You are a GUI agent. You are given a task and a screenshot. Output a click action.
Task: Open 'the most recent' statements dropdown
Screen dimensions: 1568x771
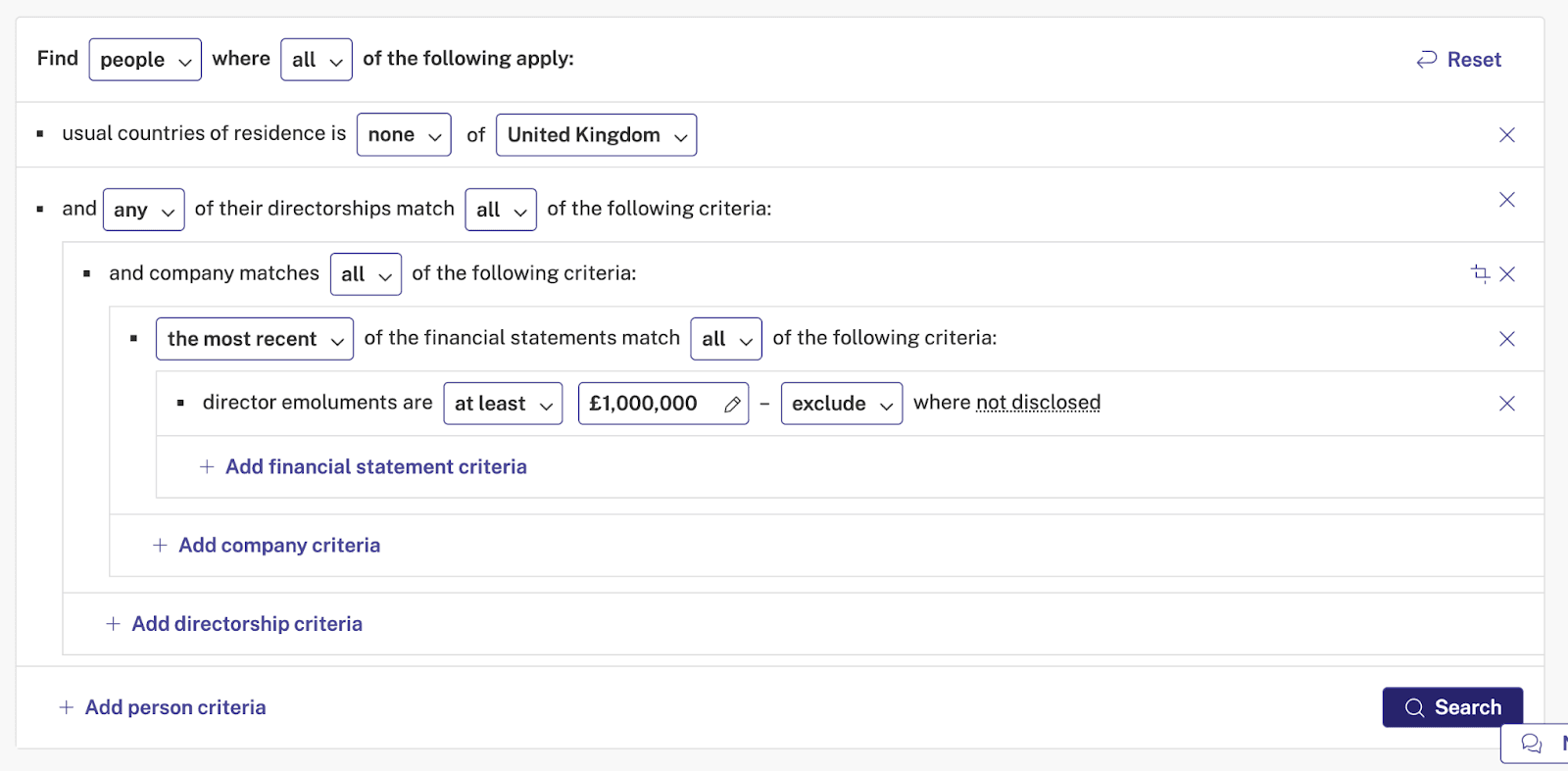click(x=255, y=339)
